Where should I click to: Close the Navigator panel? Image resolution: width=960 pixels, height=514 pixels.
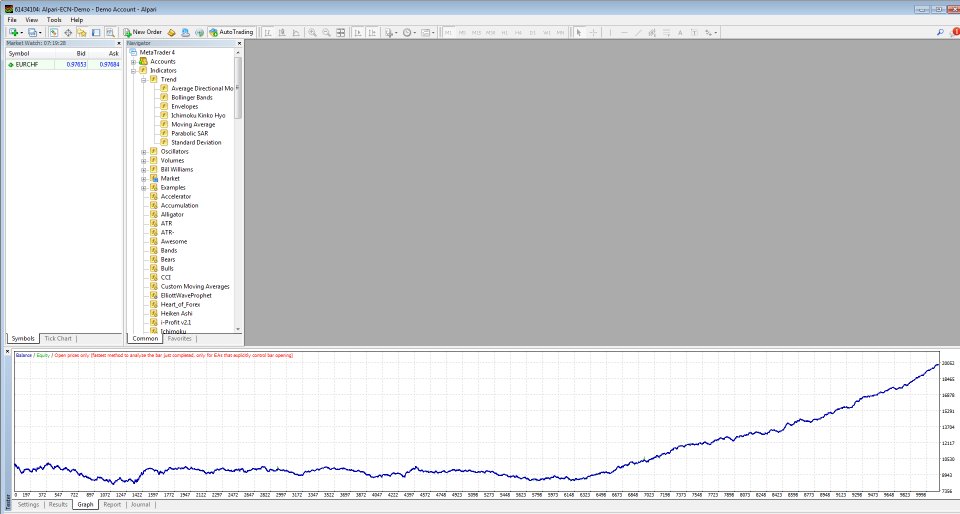[x=239, y=43]
